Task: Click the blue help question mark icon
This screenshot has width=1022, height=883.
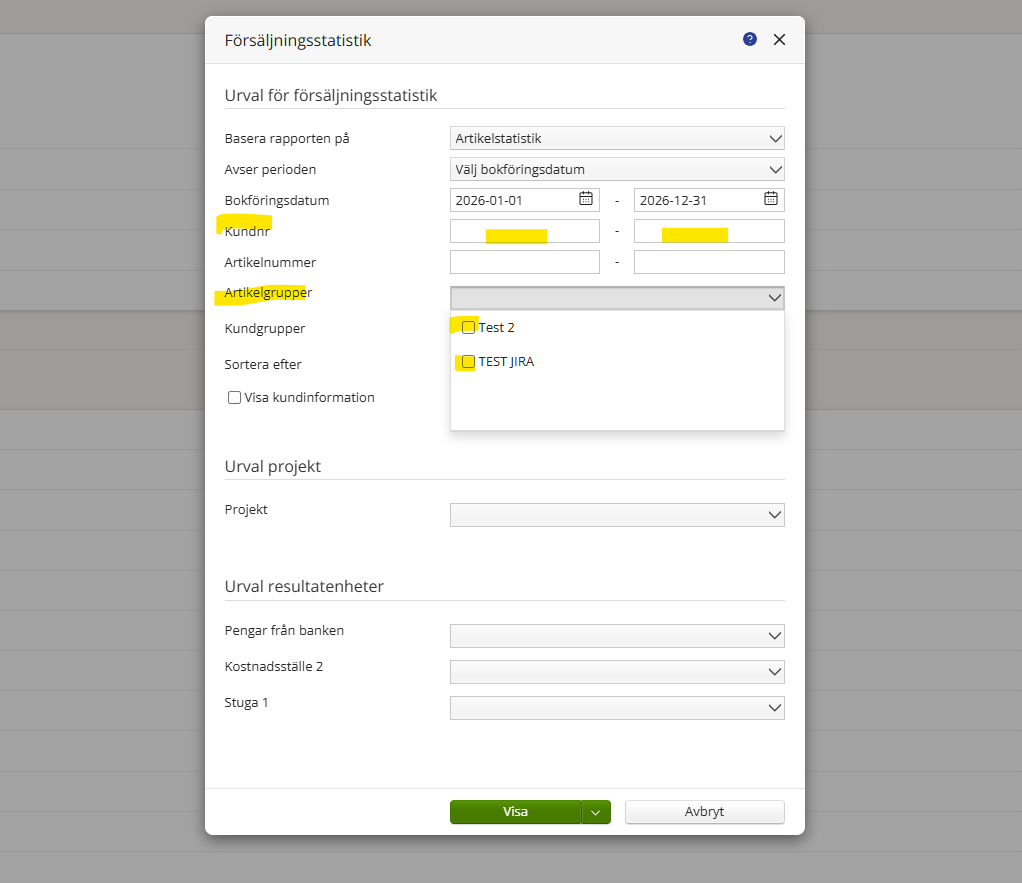Action: click(x=750, y=40)
